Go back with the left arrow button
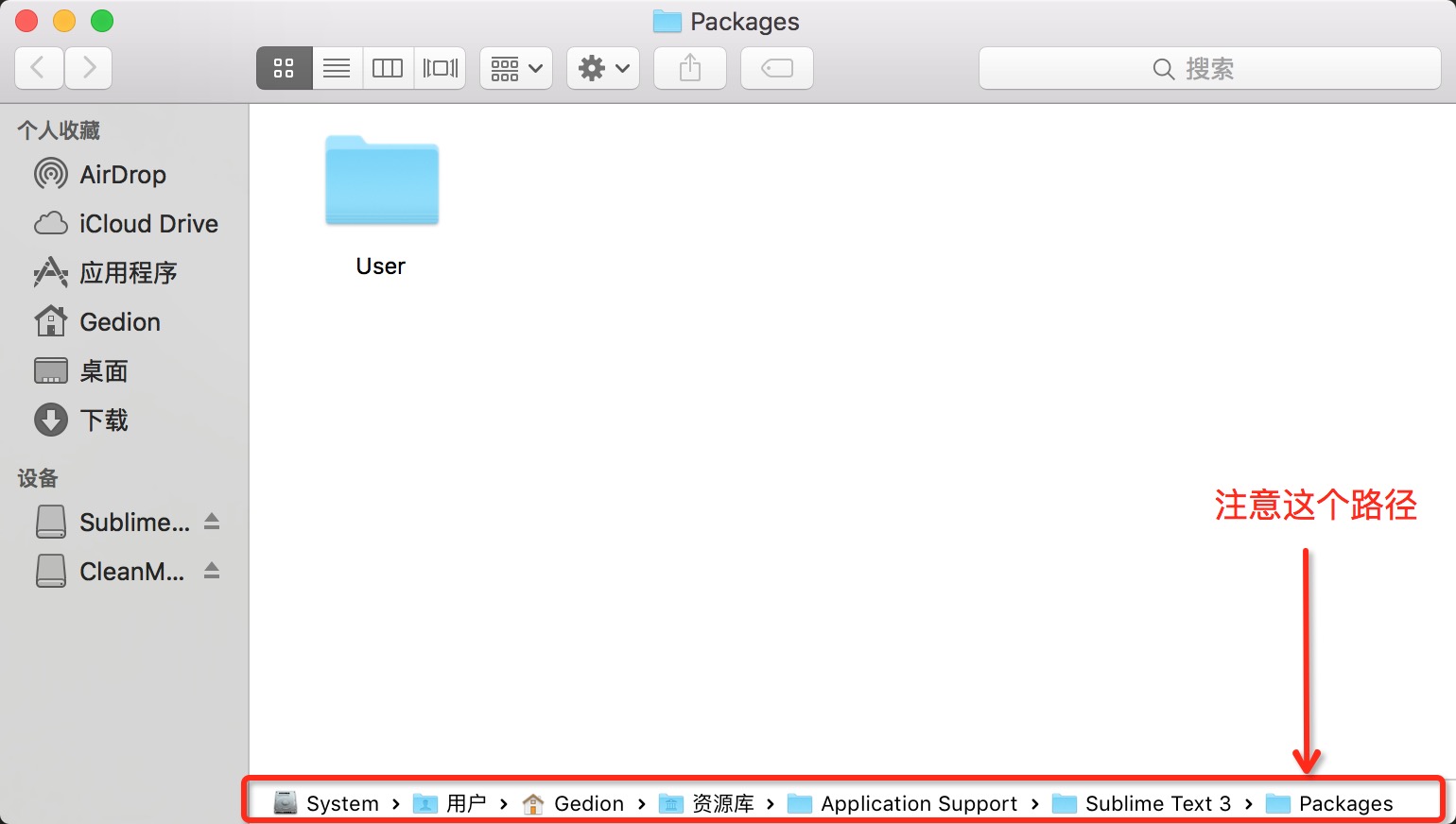The height and width of the screenshot is (824, 1456). [x=40, y=68]
